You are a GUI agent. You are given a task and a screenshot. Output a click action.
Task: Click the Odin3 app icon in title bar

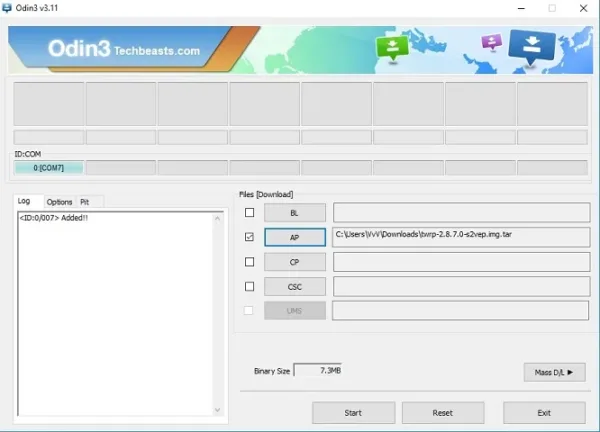7,8
